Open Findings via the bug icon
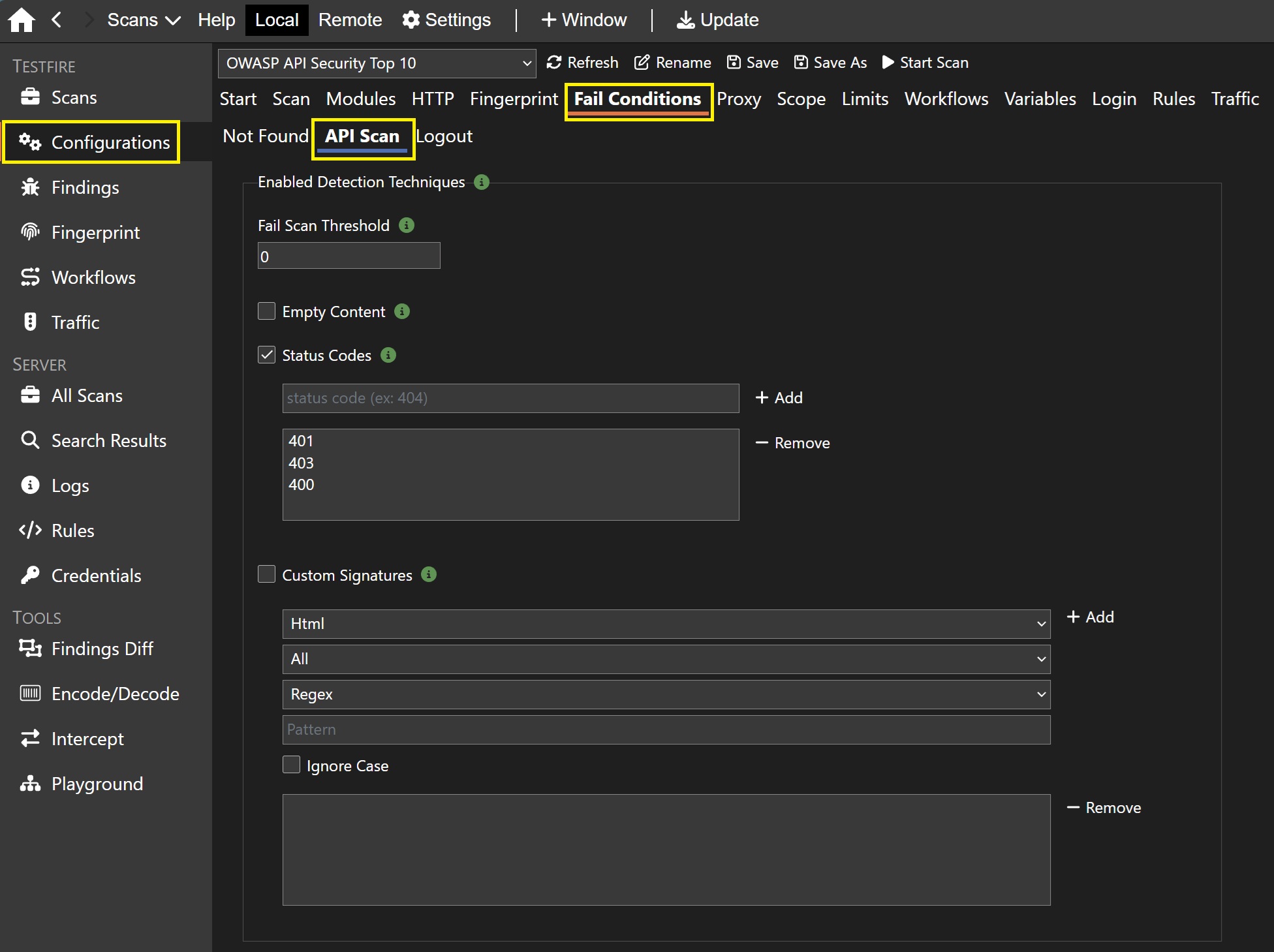The image size is (1274, 952). click(30, 187)
